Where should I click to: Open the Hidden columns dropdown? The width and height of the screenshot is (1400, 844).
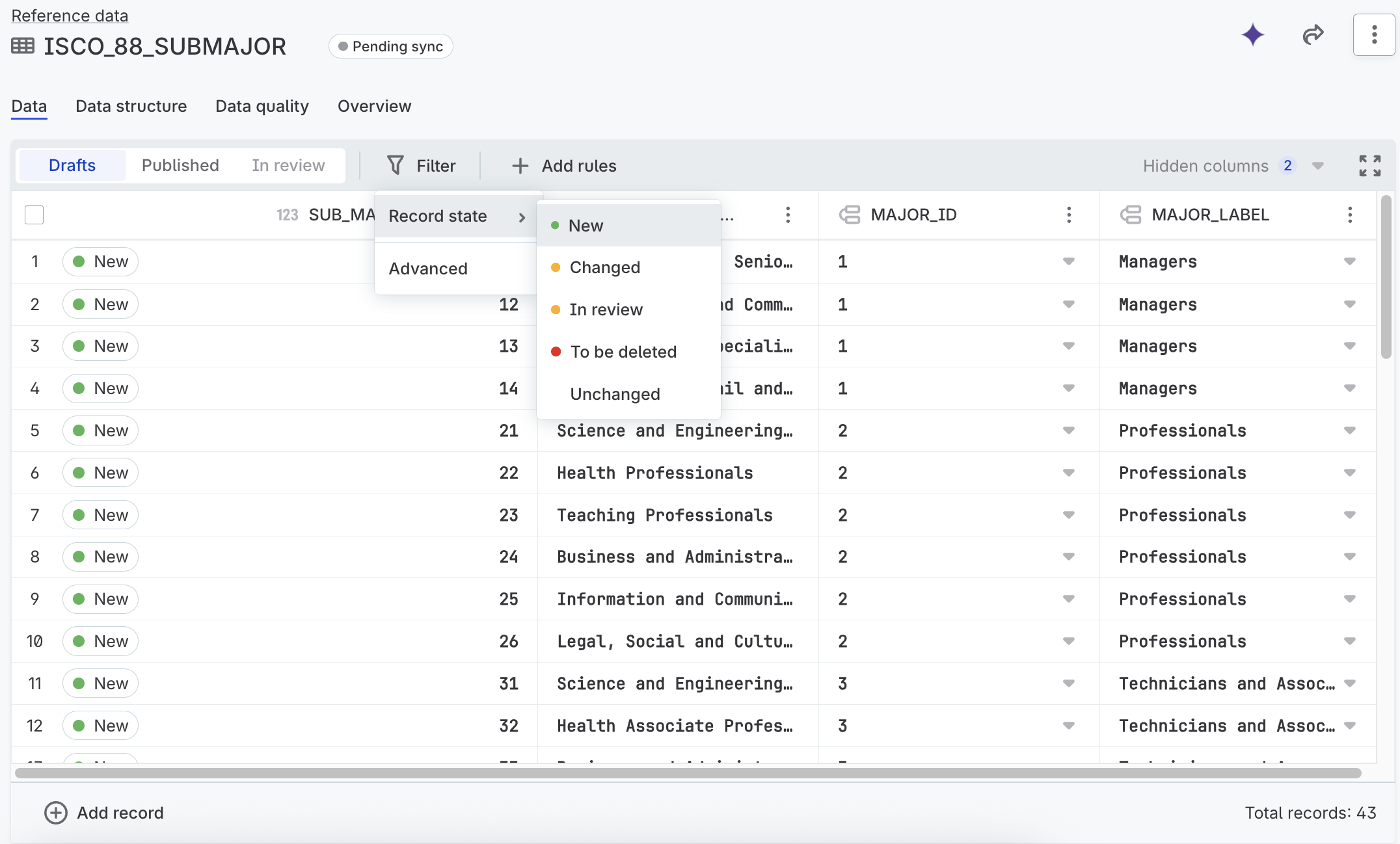tap(1317, 166)
